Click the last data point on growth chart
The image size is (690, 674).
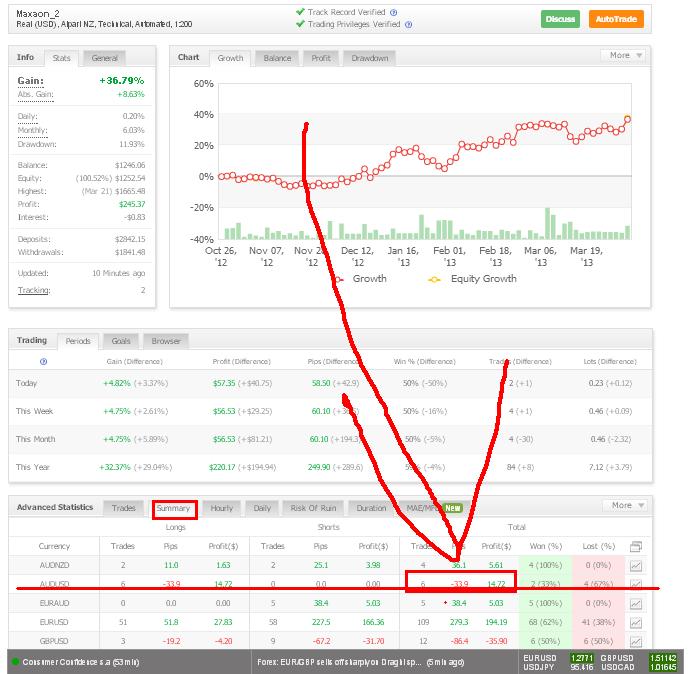tap(628, 119)
